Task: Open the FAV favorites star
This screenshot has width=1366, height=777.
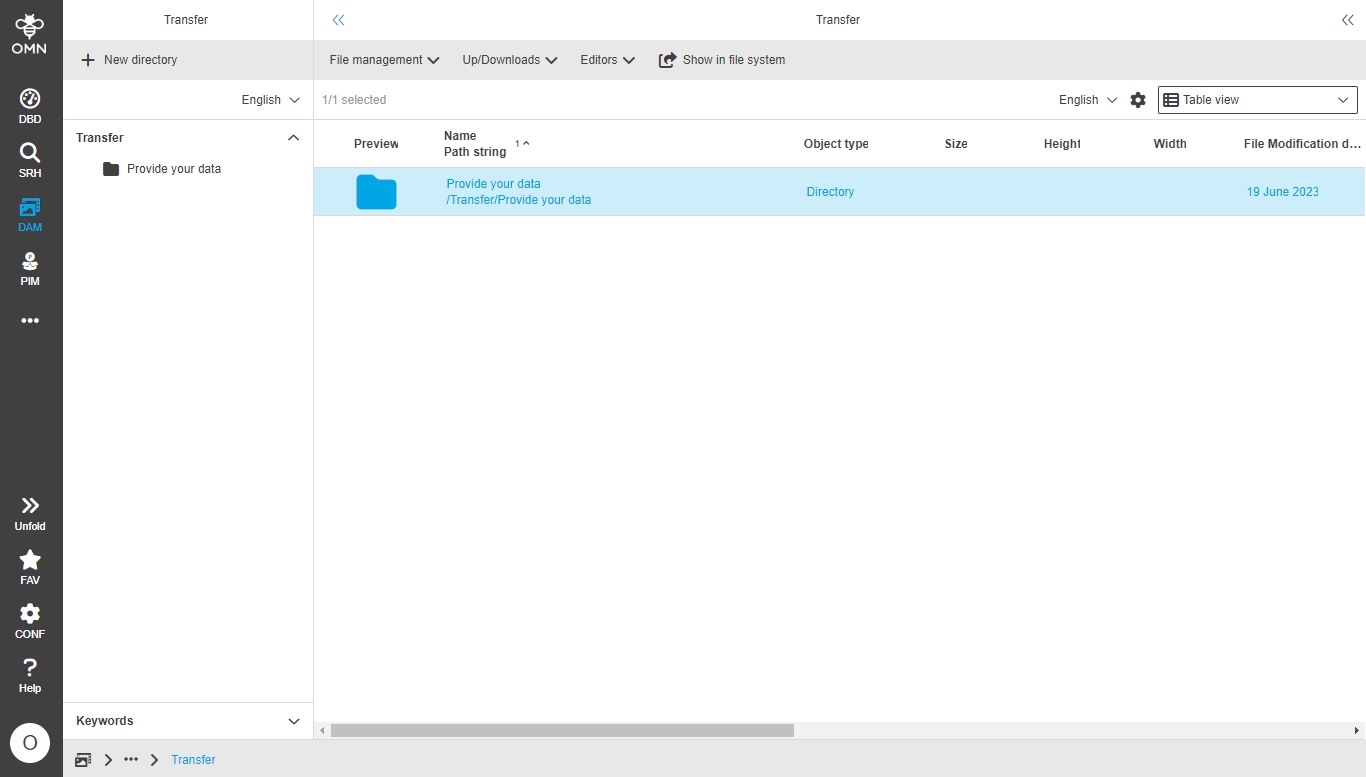Action: tap(30, 566)
